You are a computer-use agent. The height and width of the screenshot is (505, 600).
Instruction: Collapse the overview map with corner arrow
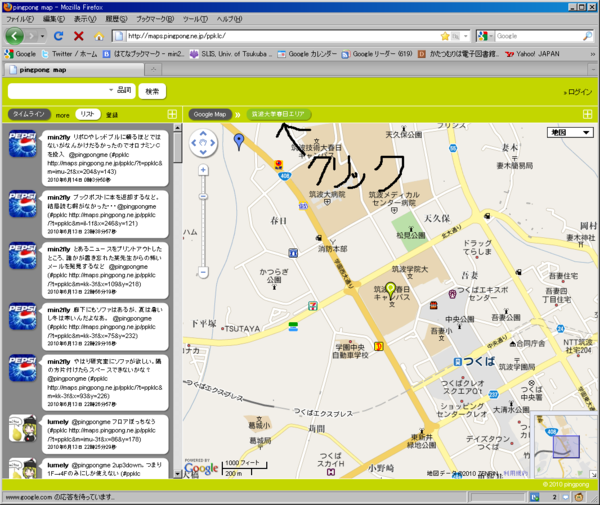click(592, 474)
